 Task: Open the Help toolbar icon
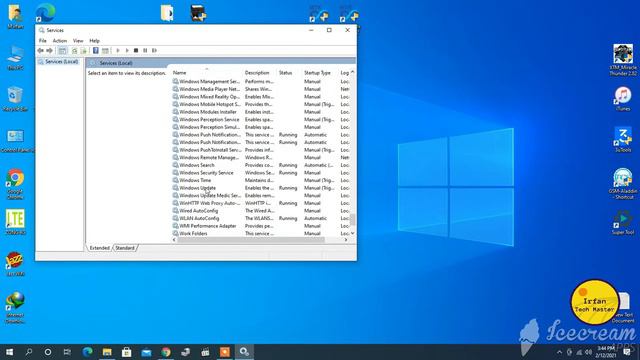(x=96, y=51)
